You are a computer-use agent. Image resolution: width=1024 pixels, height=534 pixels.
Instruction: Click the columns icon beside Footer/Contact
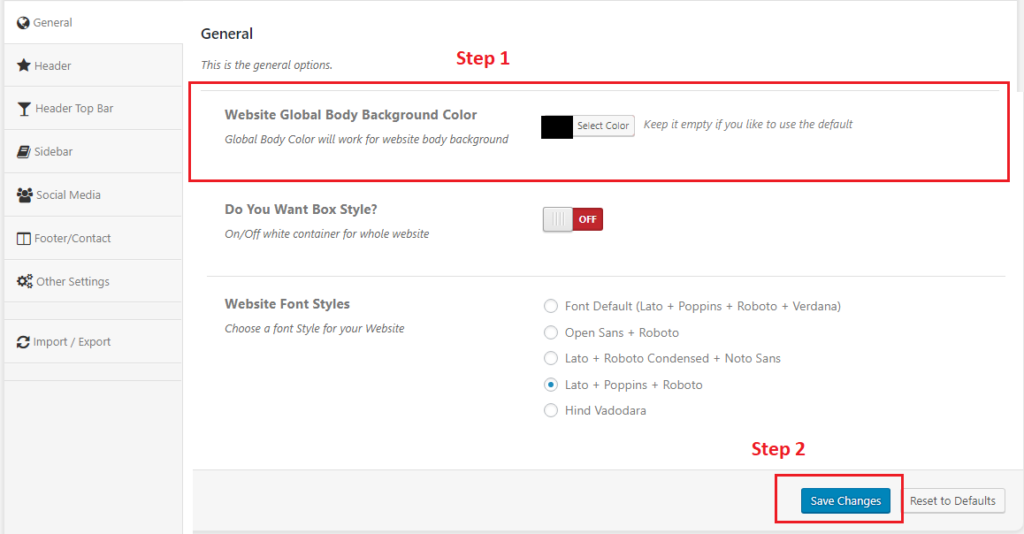click(x=24, y=239)
